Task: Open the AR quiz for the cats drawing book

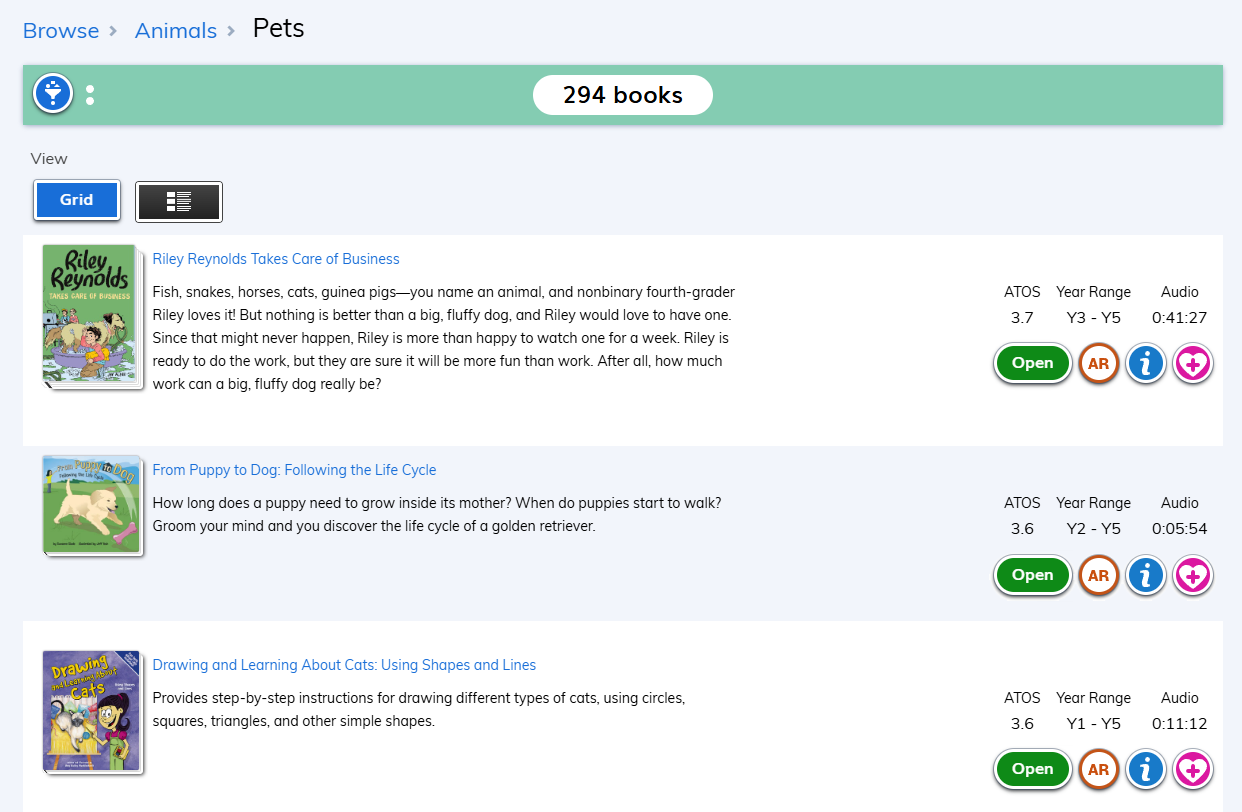Action: coord(1098,769)
